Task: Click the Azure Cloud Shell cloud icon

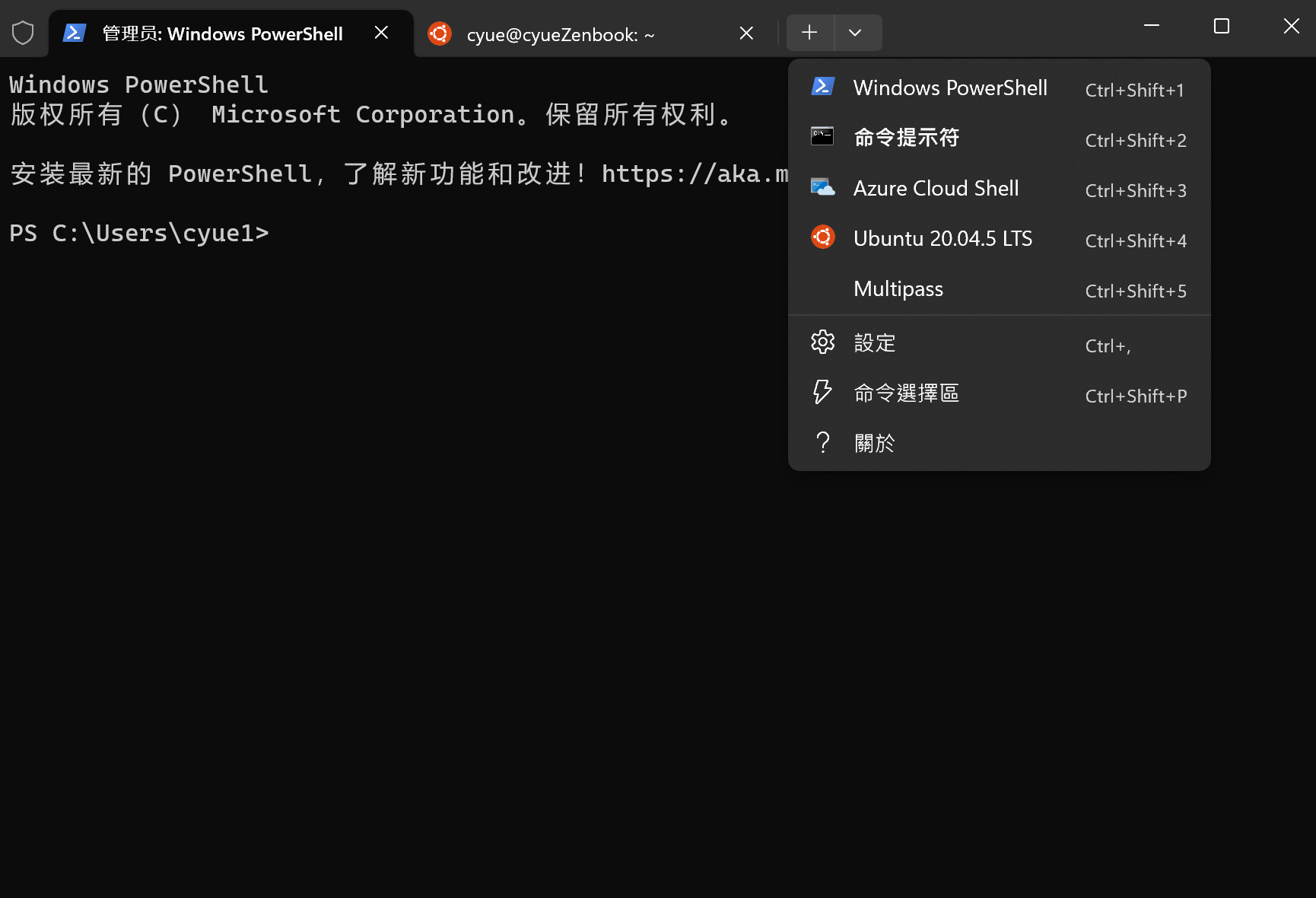Action: (822, 187)
